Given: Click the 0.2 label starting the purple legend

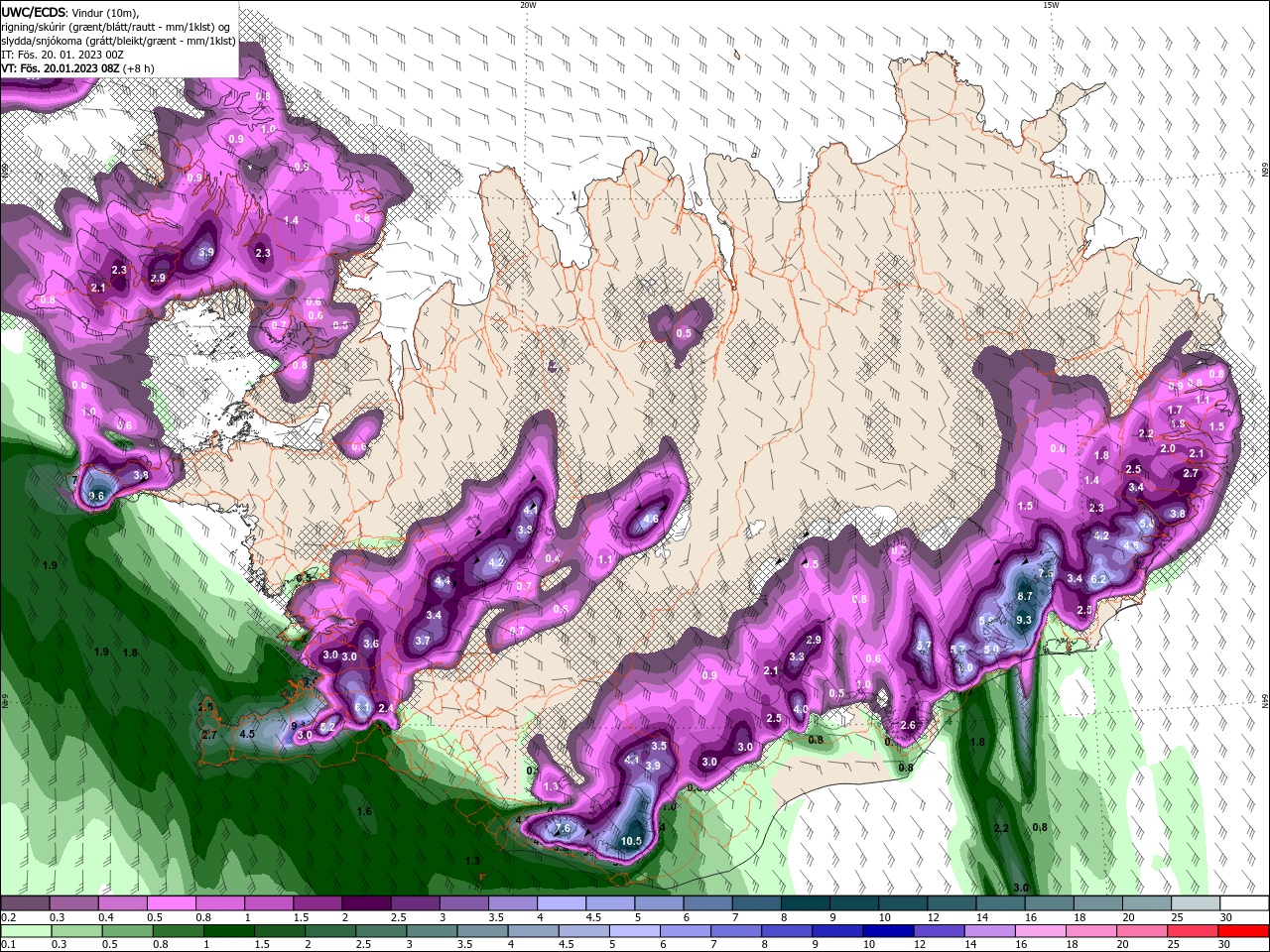Looking at the screenshot, I should click(8, 917).
